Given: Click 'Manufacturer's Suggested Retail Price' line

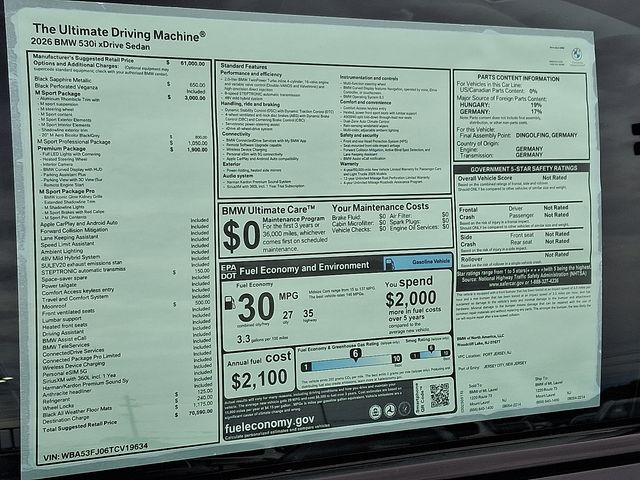Looking at the screenshot, I should point(83,58).
